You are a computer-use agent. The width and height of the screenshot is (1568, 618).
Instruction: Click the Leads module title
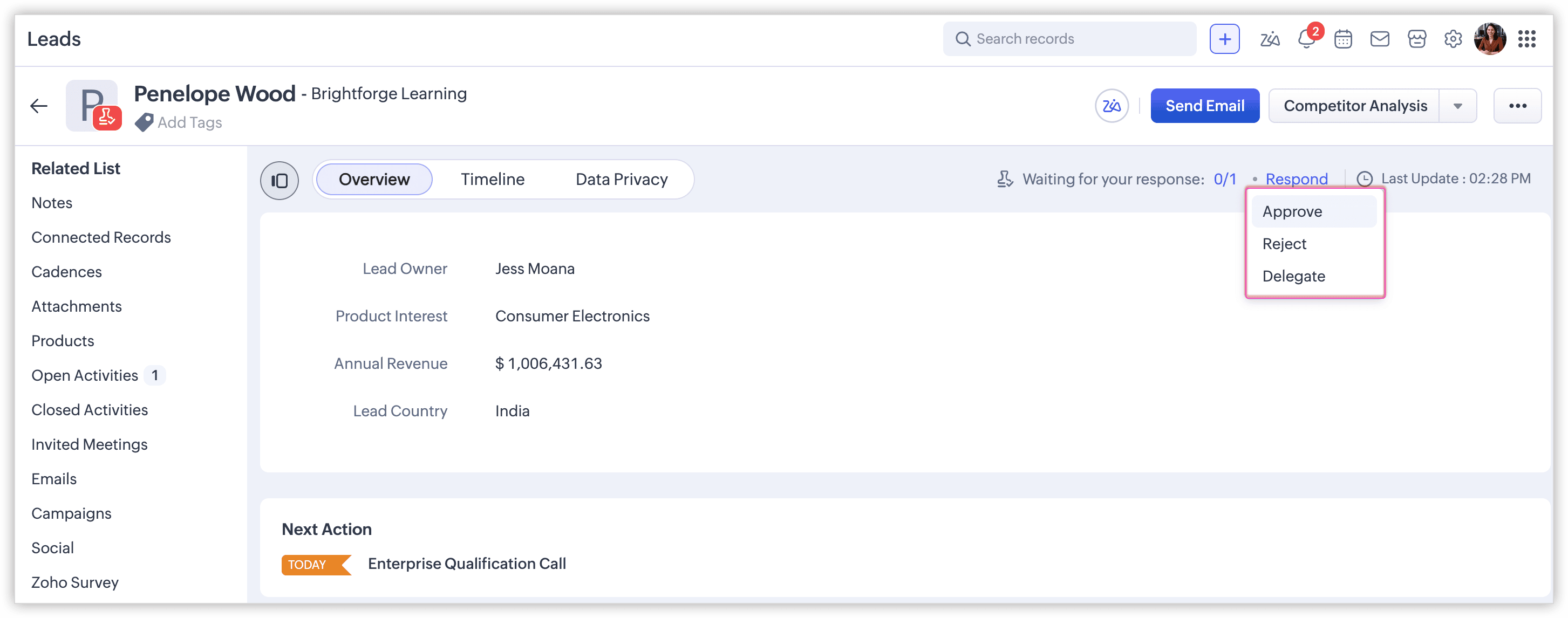click(53, 39)
